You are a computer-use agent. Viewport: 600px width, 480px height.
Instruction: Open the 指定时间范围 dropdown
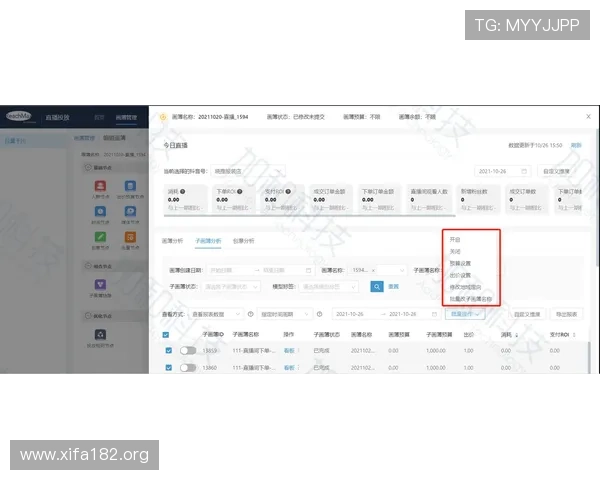click(x=284, y=314)
